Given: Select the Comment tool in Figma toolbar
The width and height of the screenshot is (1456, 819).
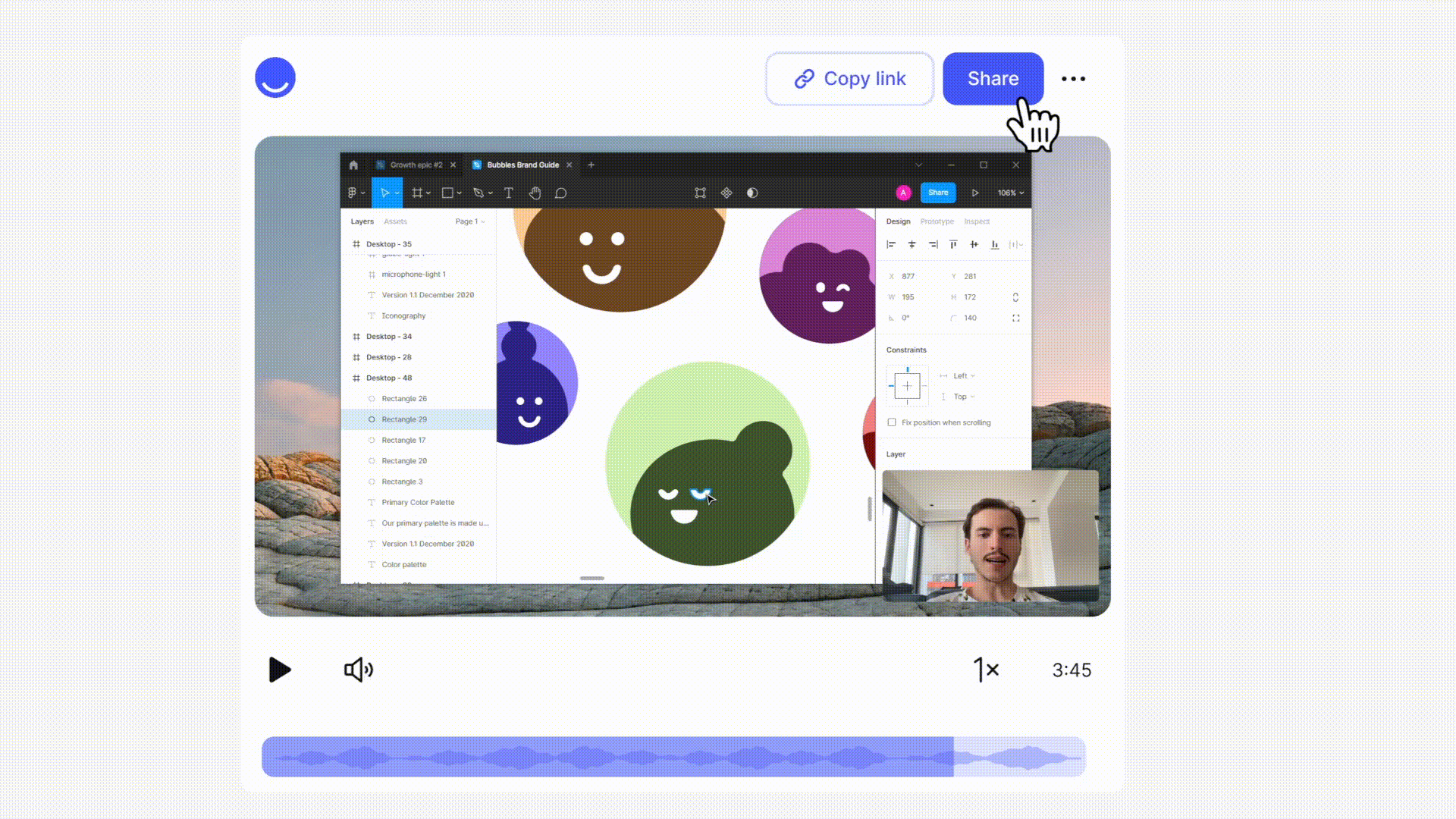Looking at the screenshot, I should coord(560,193).
